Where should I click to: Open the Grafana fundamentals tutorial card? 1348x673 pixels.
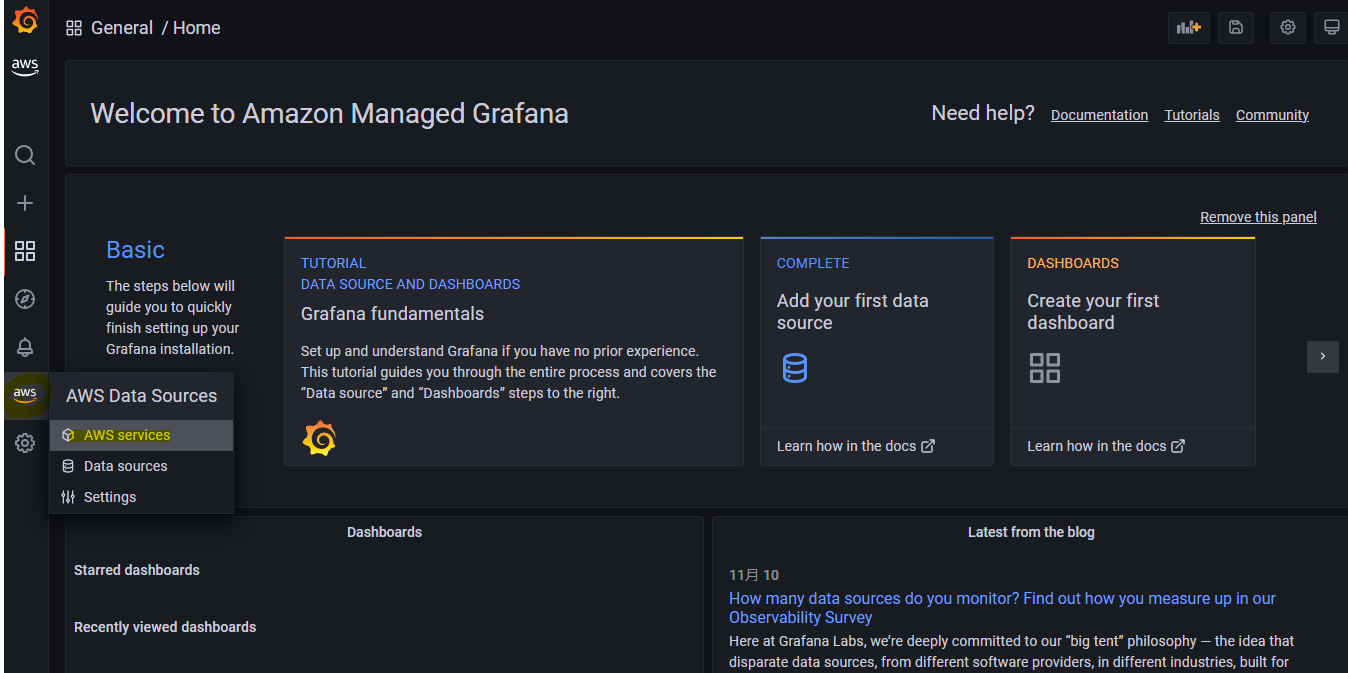coord(514,351)
